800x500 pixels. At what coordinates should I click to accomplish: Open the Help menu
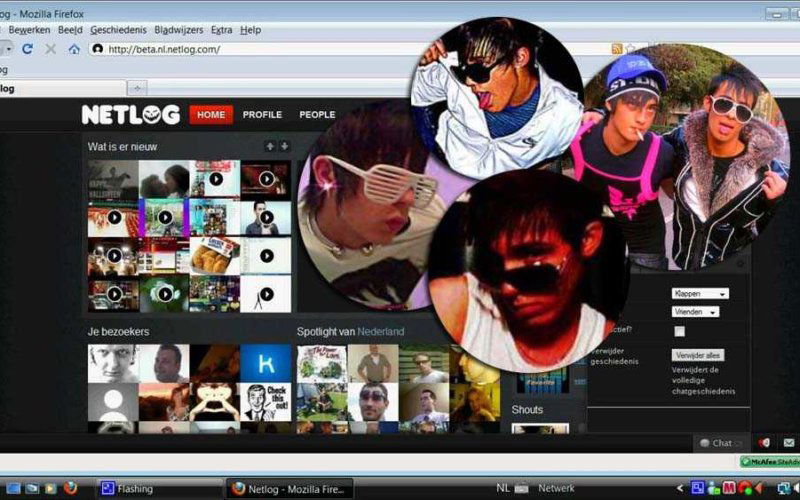[251, 30]
